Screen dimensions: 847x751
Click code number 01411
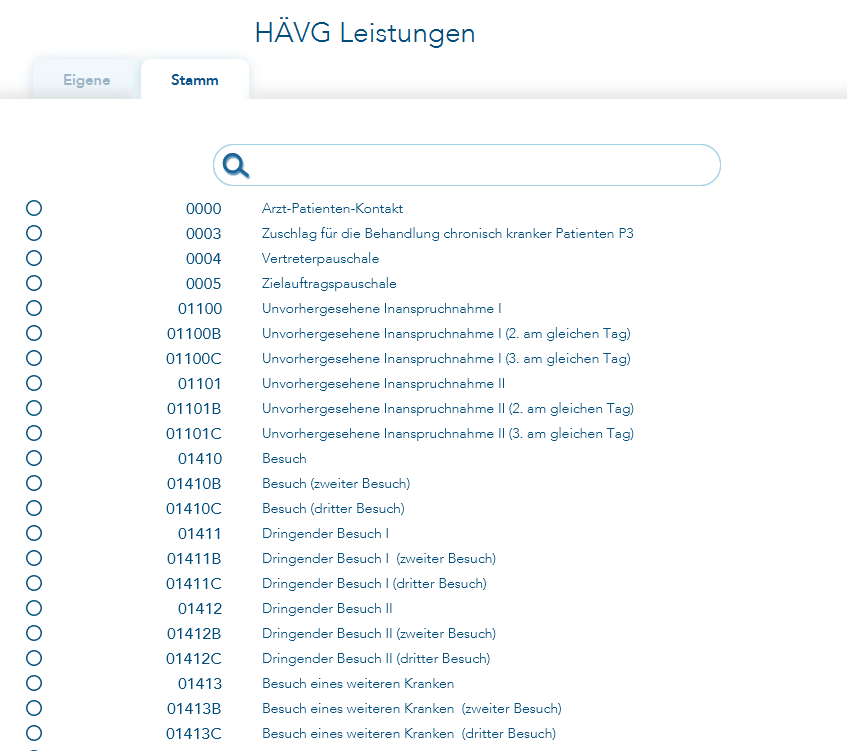tap(200, 534)
